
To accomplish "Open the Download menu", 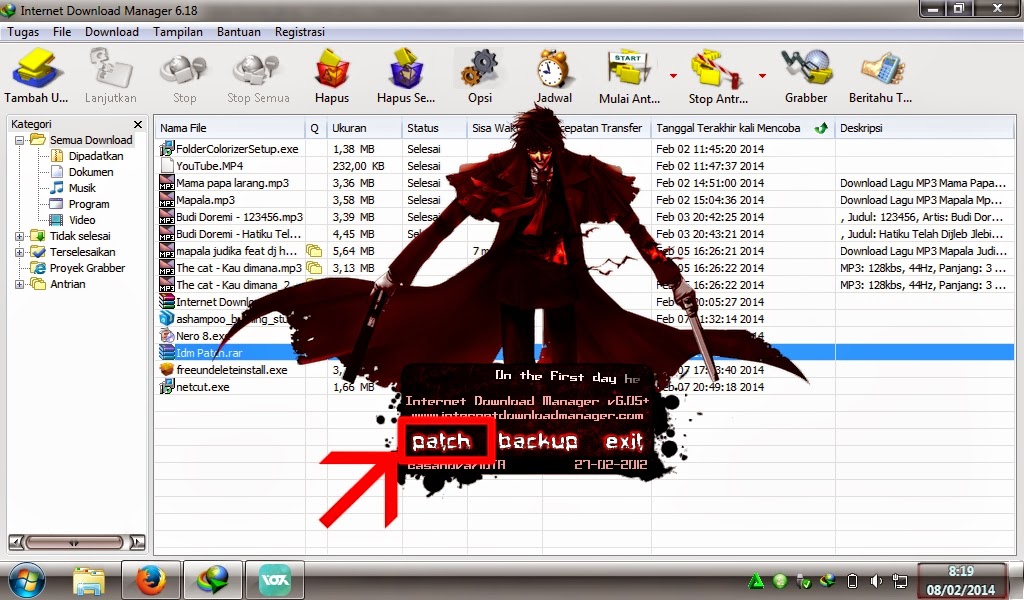I will [112, 32].
